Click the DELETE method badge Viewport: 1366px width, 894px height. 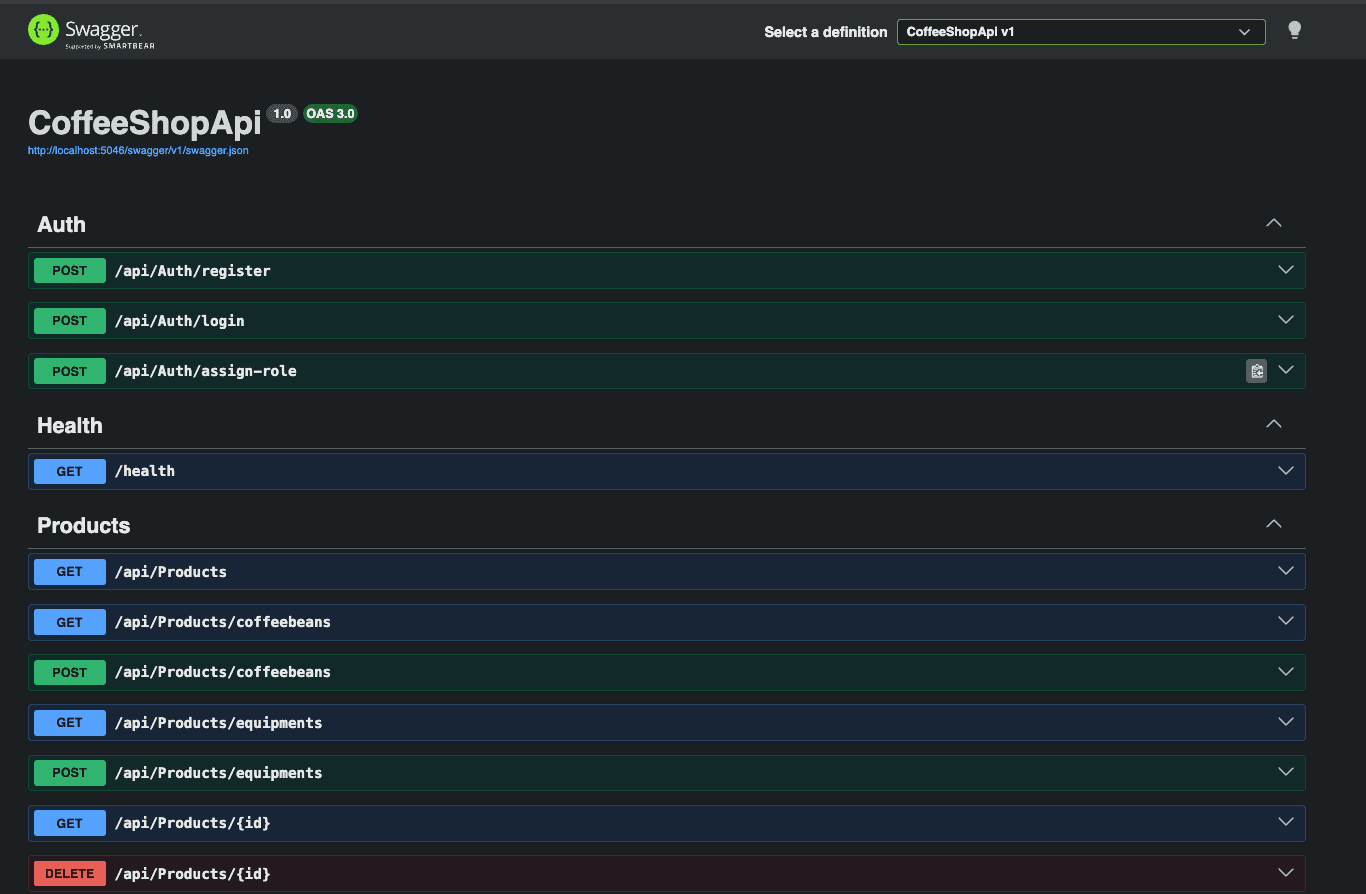coord(70,874)
